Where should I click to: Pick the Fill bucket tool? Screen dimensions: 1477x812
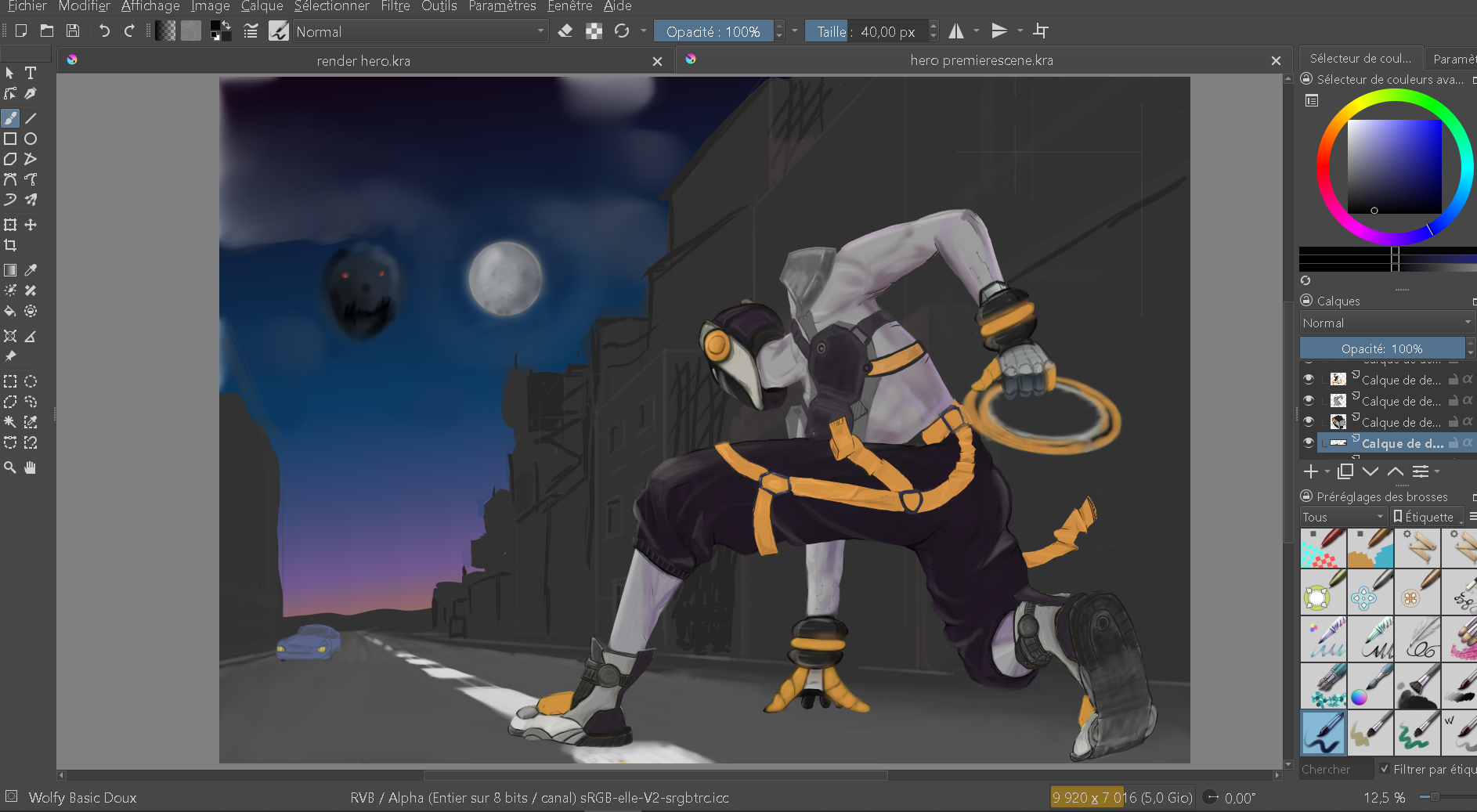[x=10, y=311]
